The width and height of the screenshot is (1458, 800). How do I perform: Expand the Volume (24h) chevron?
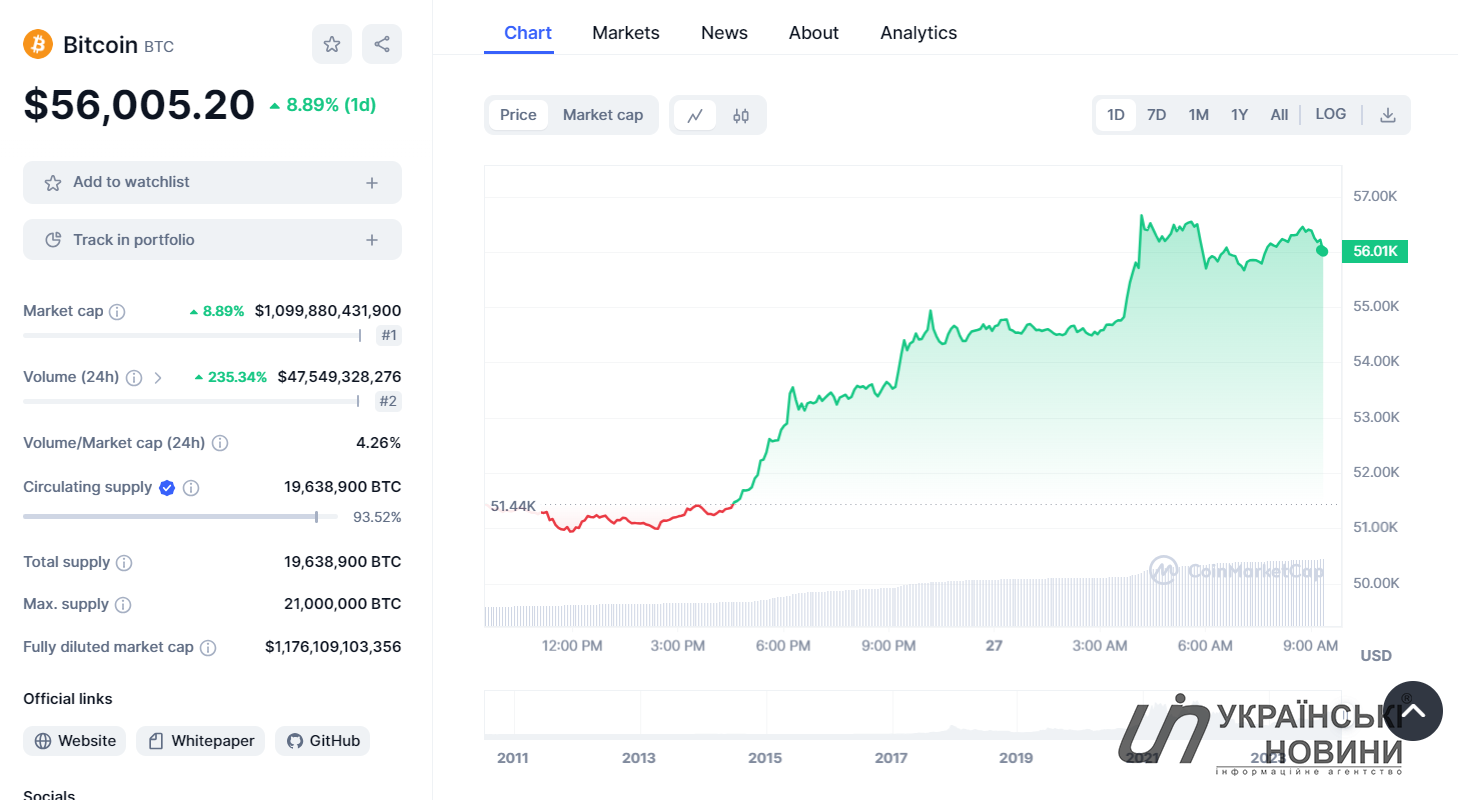click(x=158, y=378)
